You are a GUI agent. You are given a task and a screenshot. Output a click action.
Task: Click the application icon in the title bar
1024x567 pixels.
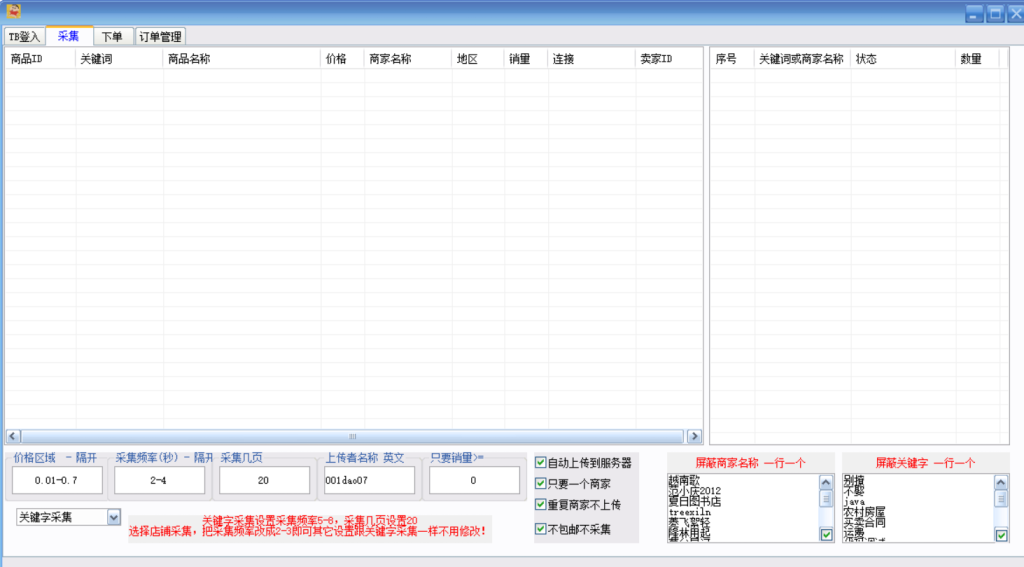(14, 12)
